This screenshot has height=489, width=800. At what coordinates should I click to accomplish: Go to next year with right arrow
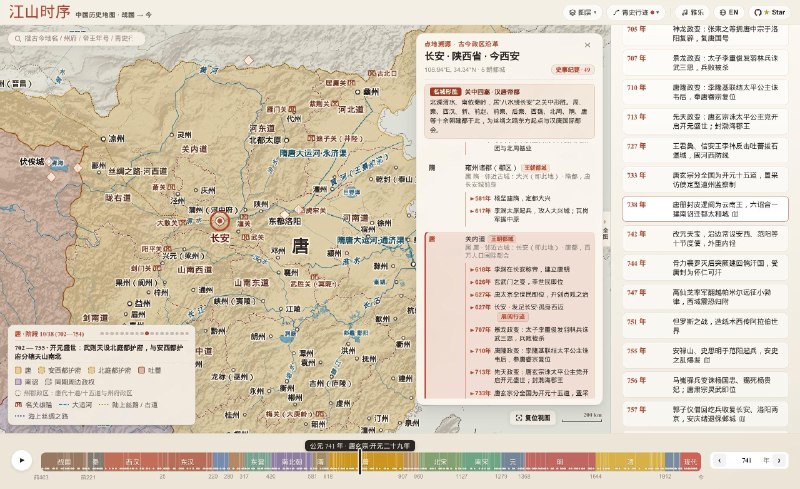779,460
